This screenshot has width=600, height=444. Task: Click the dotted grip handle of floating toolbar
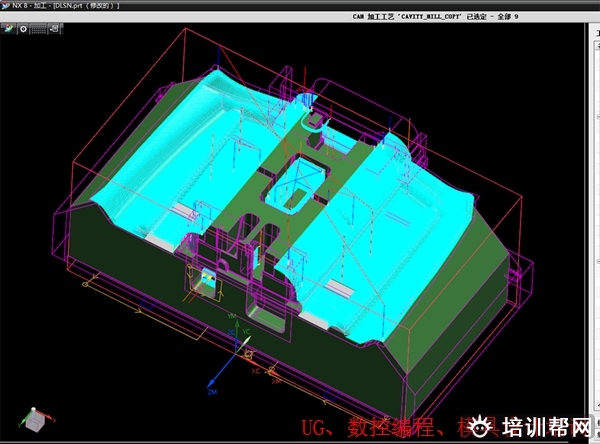click(x=38, y=28)
